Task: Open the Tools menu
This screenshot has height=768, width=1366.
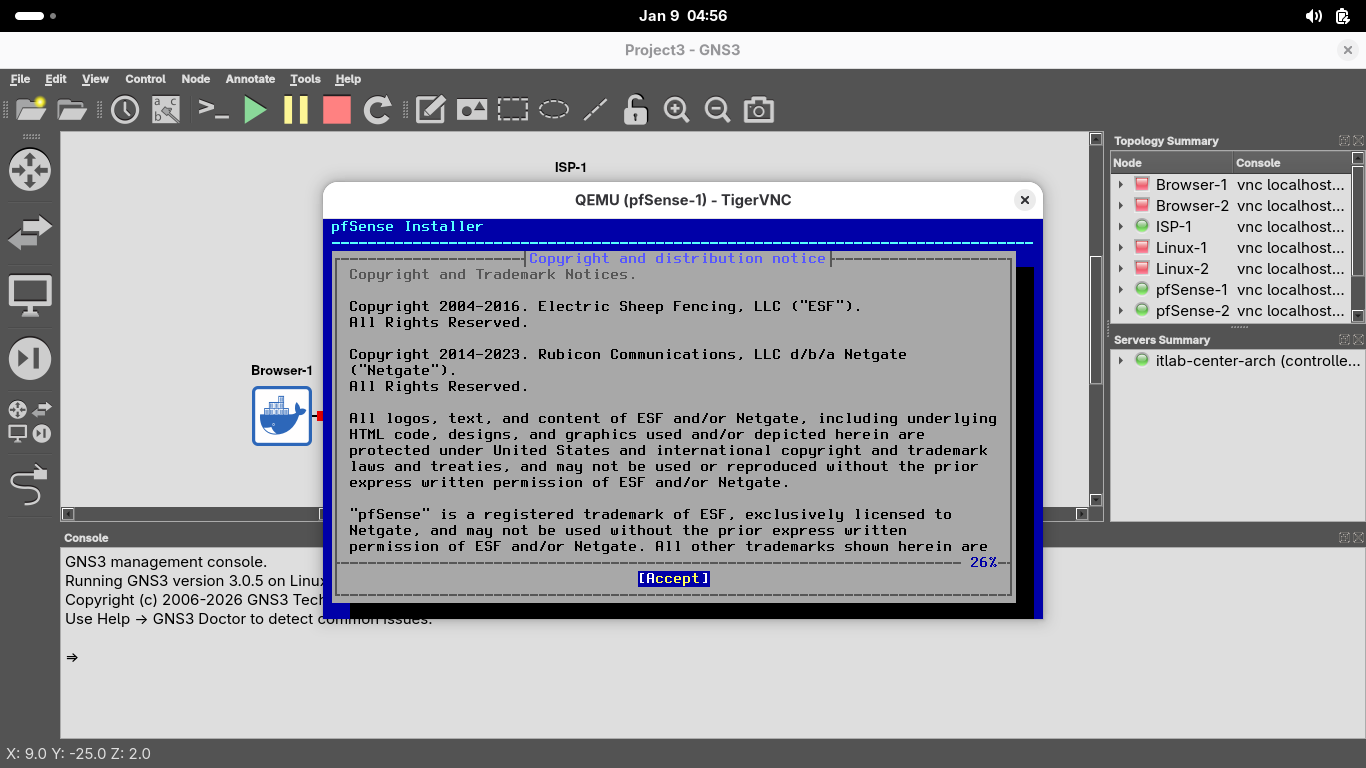Action: 305,79
